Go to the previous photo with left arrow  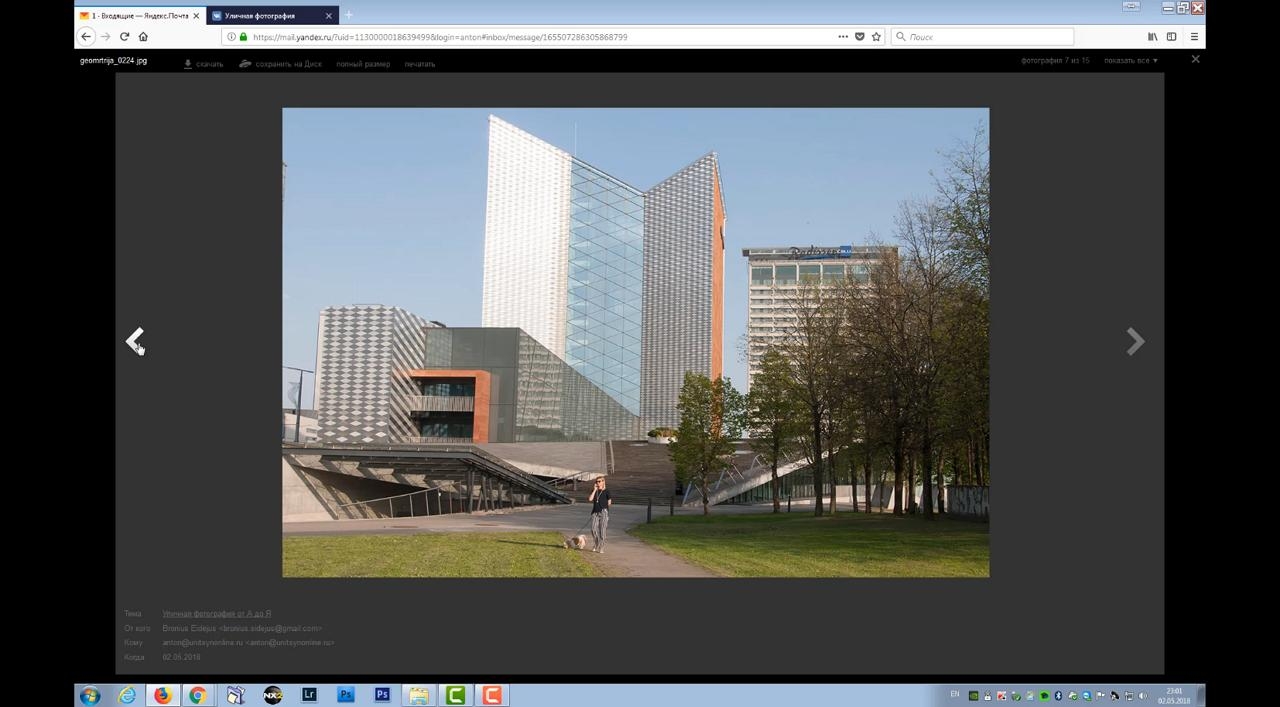(135, 341)
